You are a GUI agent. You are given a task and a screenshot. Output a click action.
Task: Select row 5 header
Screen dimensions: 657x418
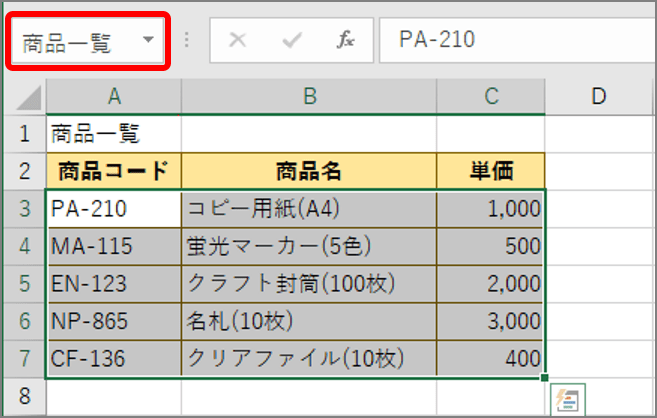point(25,284)
